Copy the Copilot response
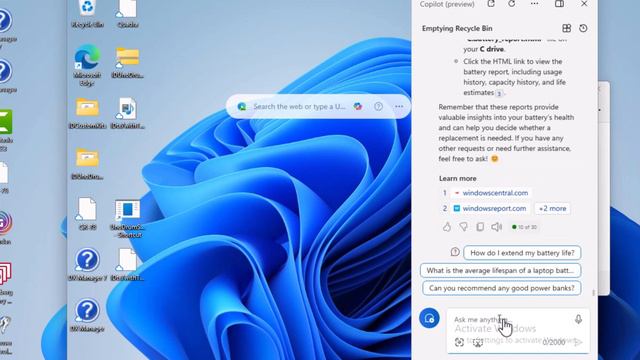Screen dimensions: 640x360 (x=480, y=227)
